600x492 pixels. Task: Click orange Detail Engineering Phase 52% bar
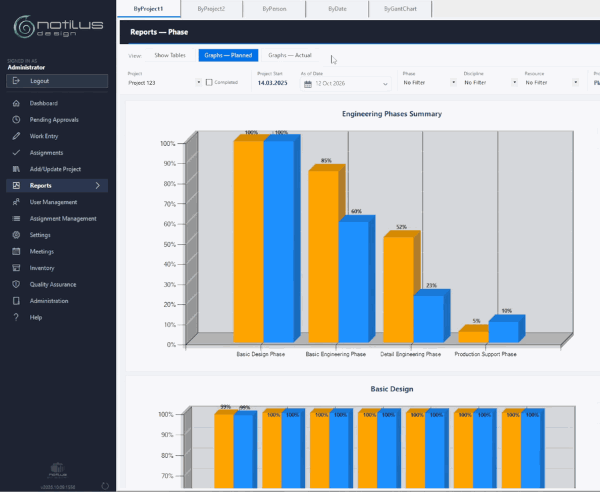click(399, 290)
